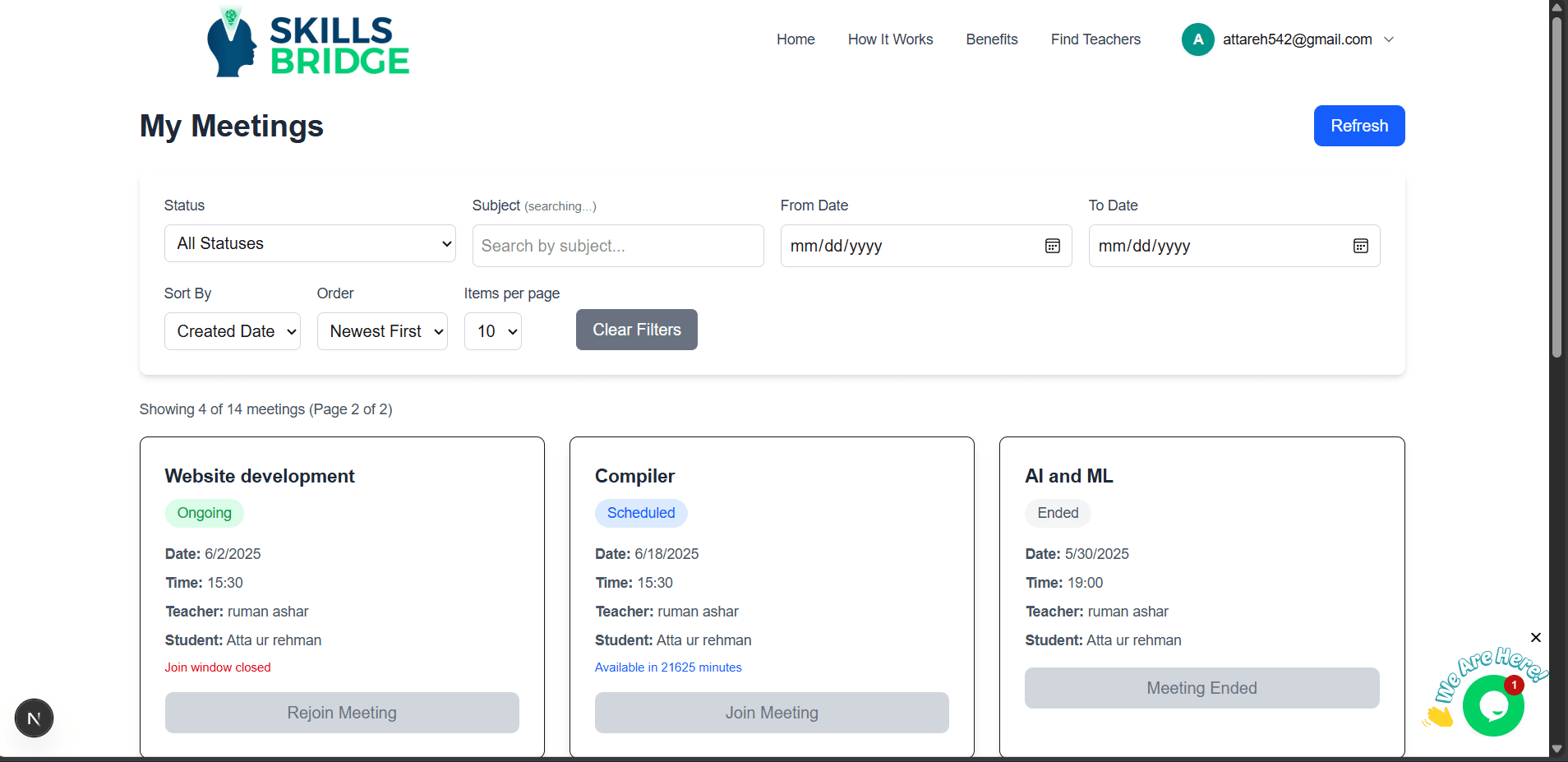1568x762 pixels.
Task: Click the Date: 5/30/2025 line
Action: pos(1077,554)
